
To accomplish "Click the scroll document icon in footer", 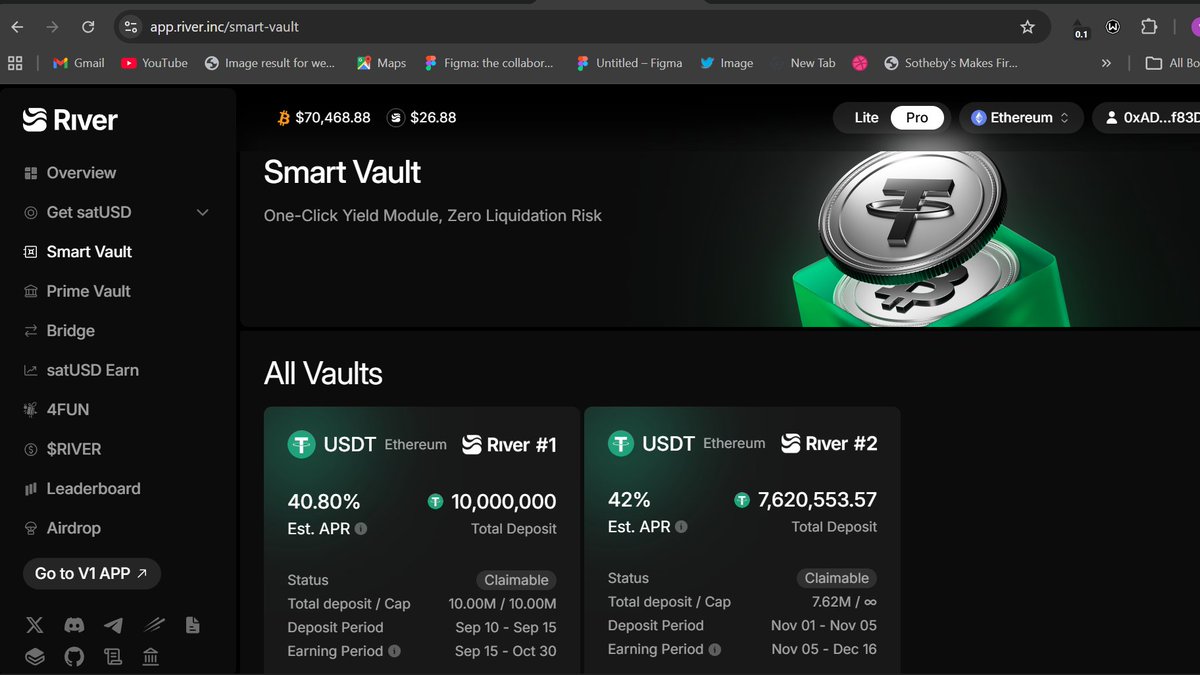I will [113, 657].
